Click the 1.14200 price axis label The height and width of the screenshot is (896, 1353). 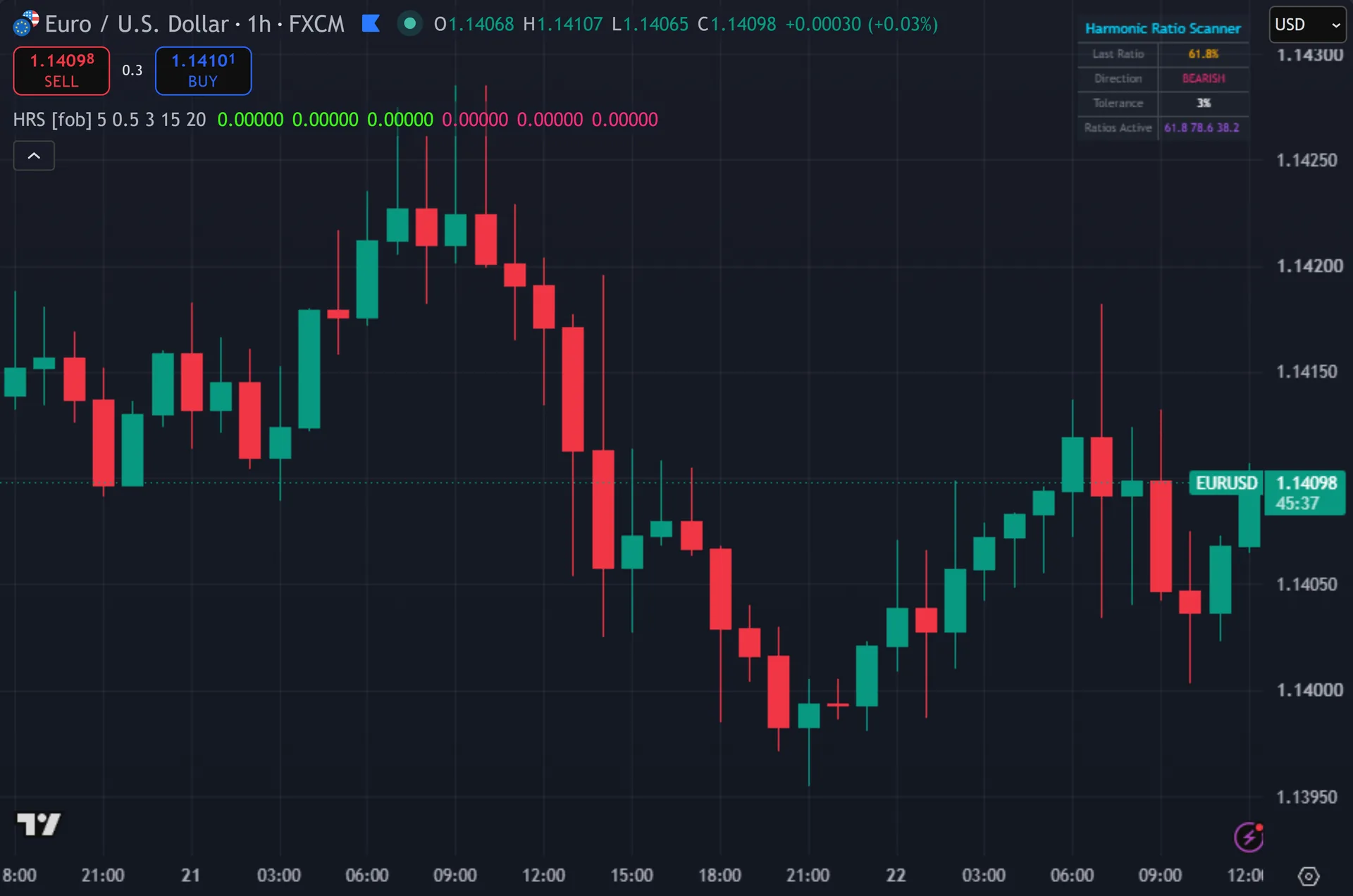1309,266
